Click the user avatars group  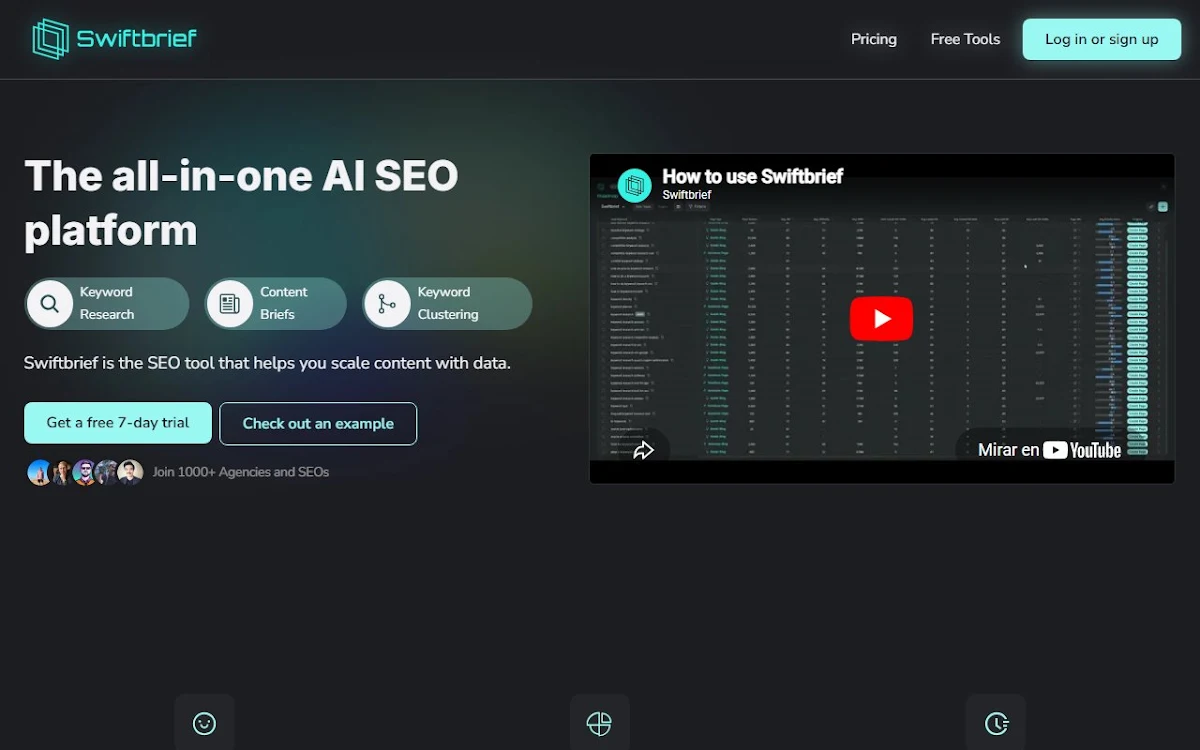tap(85, 472)
